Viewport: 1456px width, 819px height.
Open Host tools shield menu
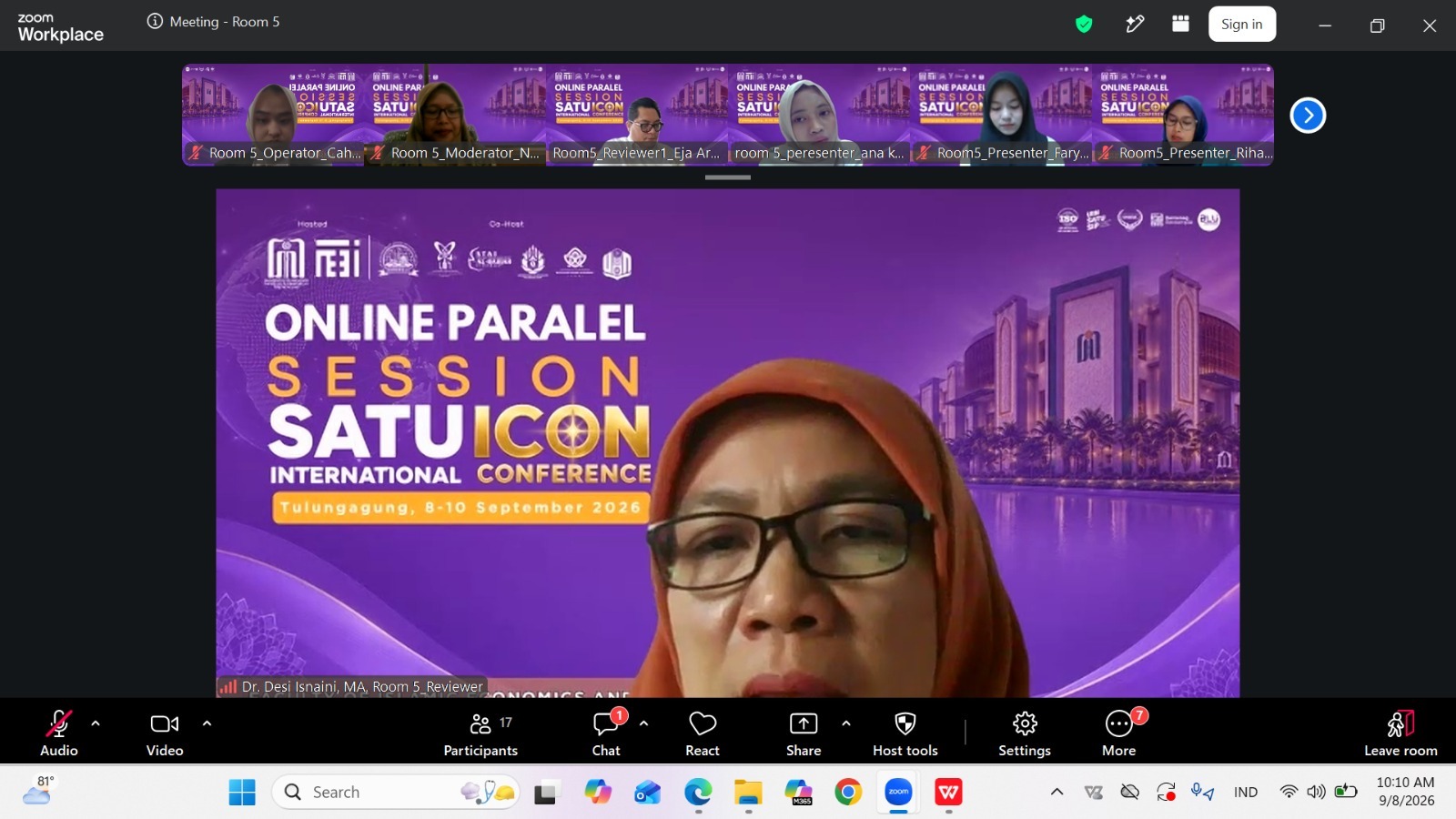[905, 733]
